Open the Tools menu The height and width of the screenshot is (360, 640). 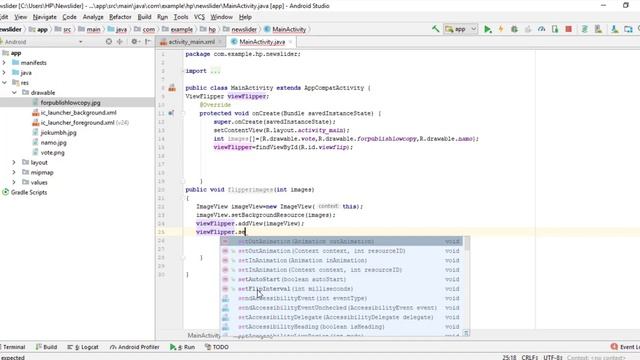[181, 17]
